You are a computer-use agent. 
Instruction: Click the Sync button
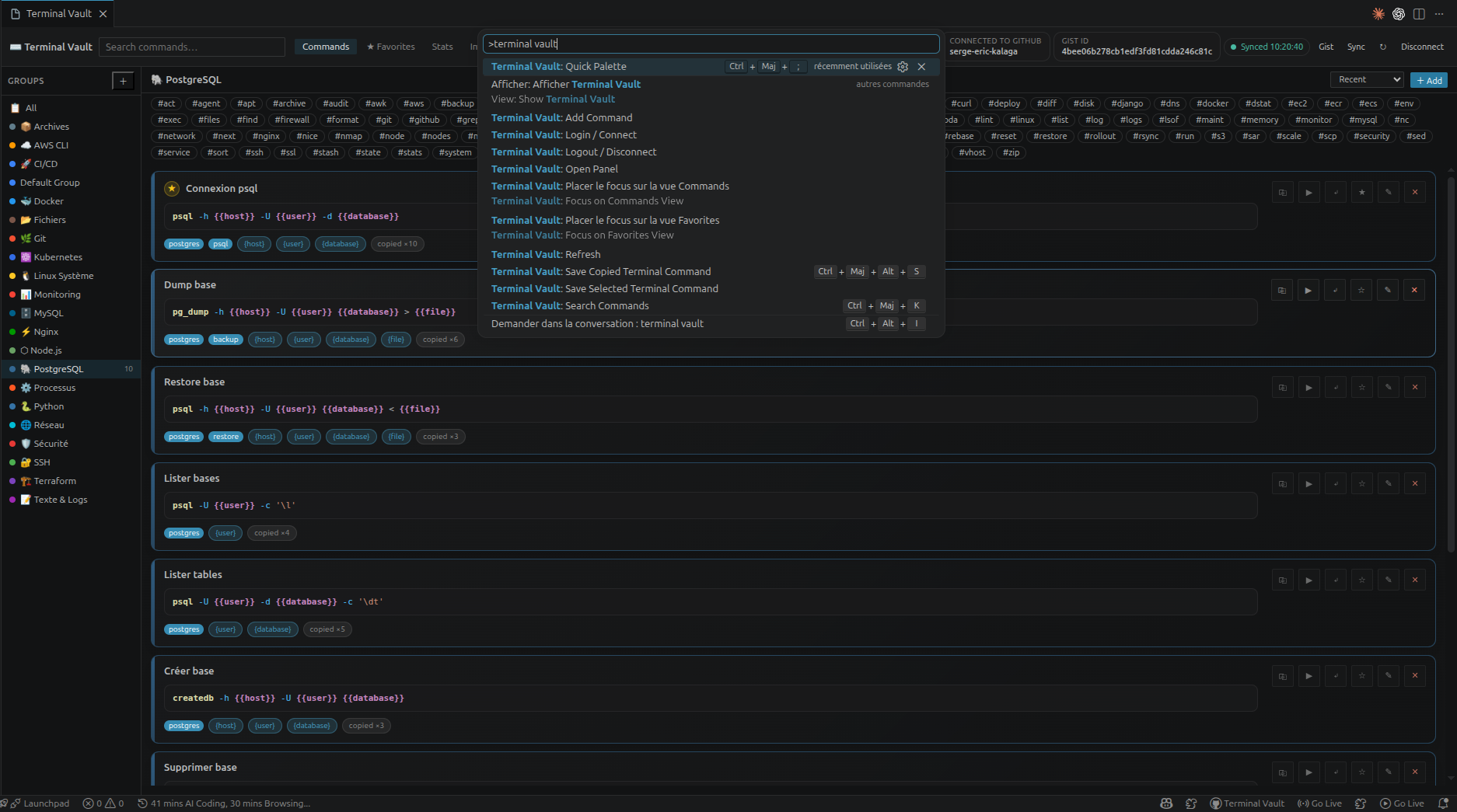pos(1357,47)
